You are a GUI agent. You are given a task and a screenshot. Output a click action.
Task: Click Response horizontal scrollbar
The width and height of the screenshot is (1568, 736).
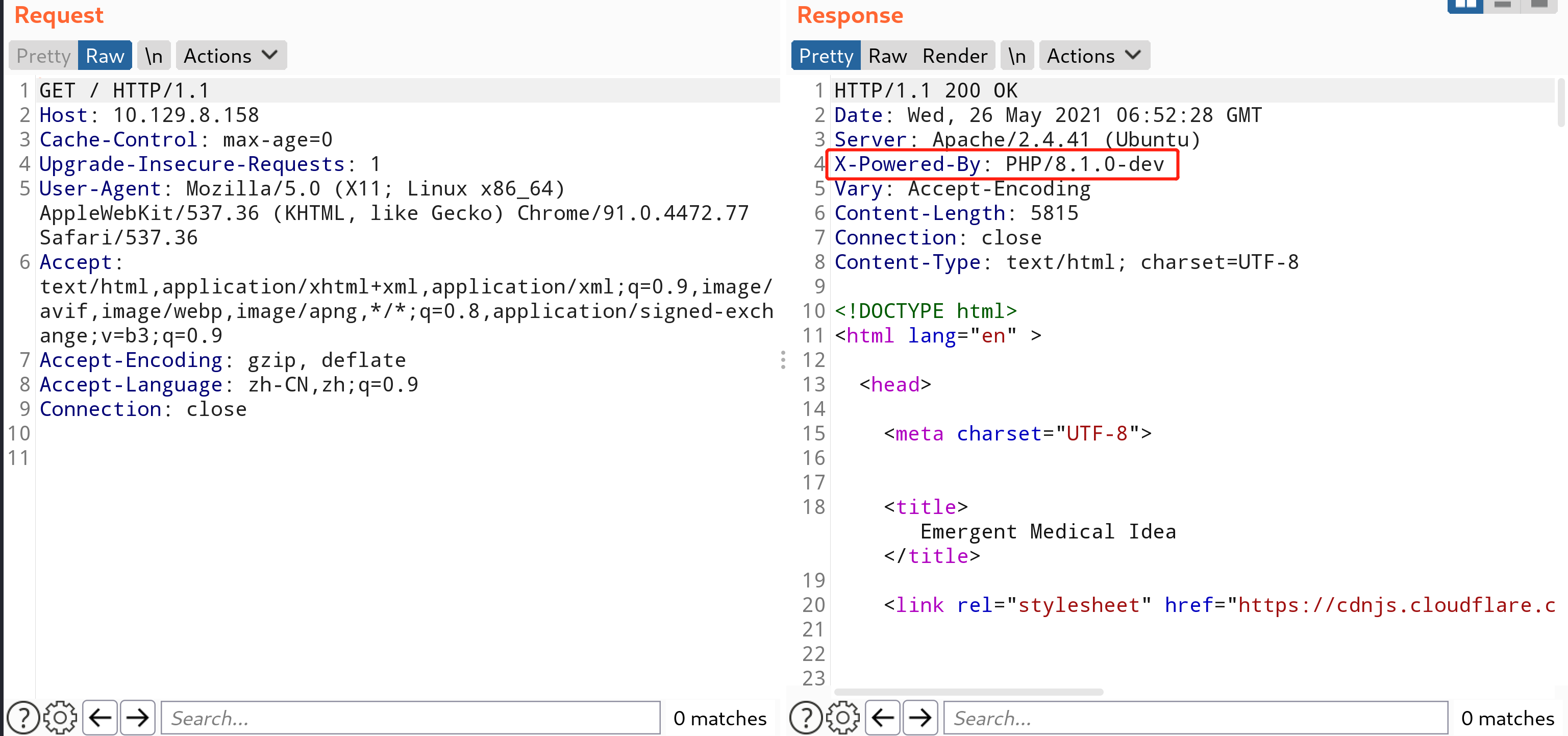[968, 692]
